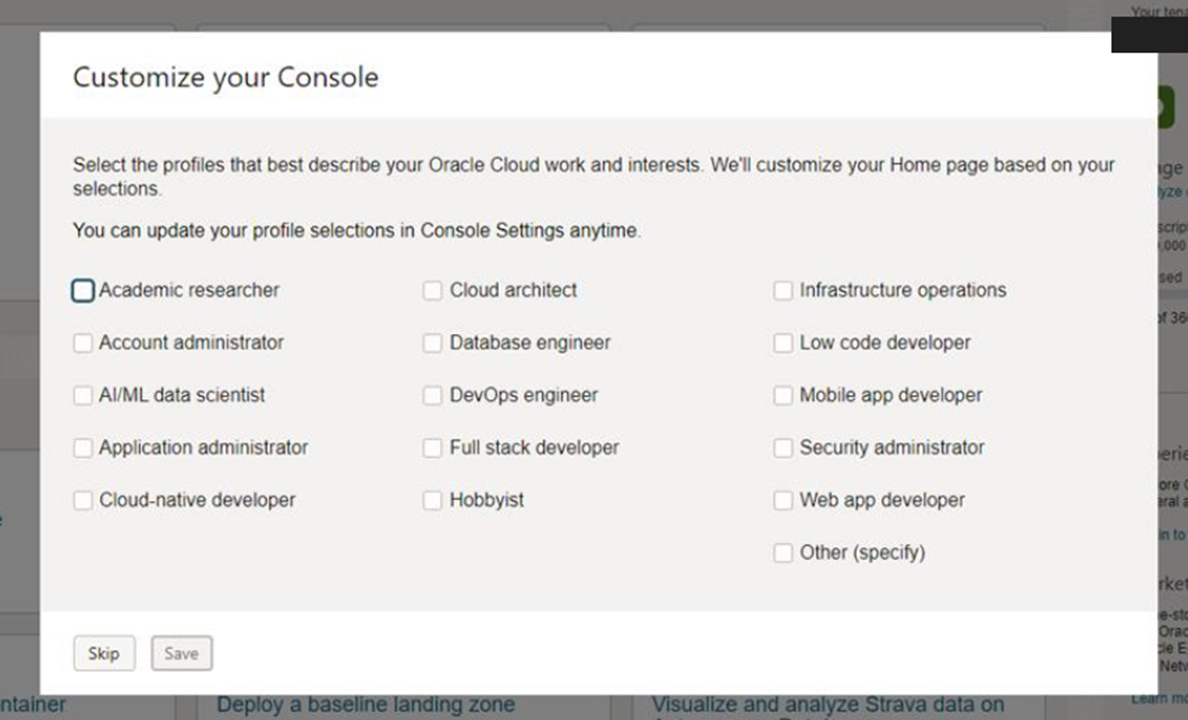1188x720 pixels.
Task: Select the Database engineer checkbox
Action: tap(433, 343)
